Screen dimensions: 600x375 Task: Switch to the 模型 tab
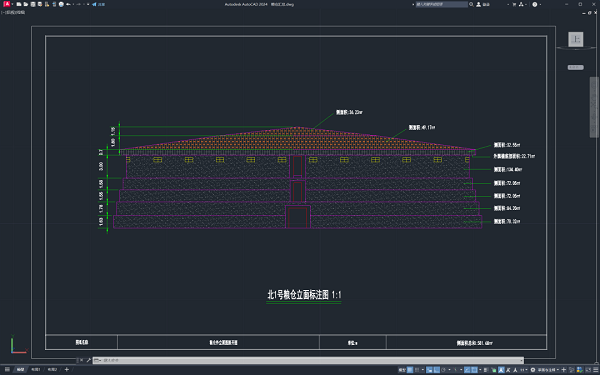coord(20,370)
